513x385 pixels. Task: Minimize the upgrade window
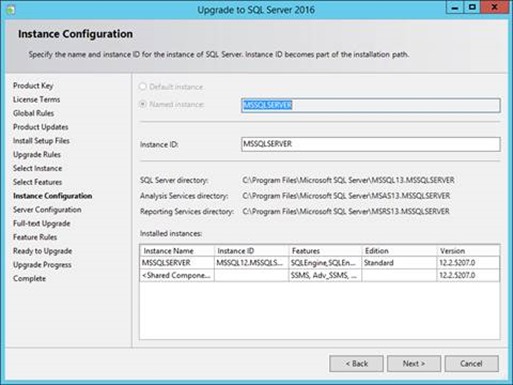pos(454,7)
